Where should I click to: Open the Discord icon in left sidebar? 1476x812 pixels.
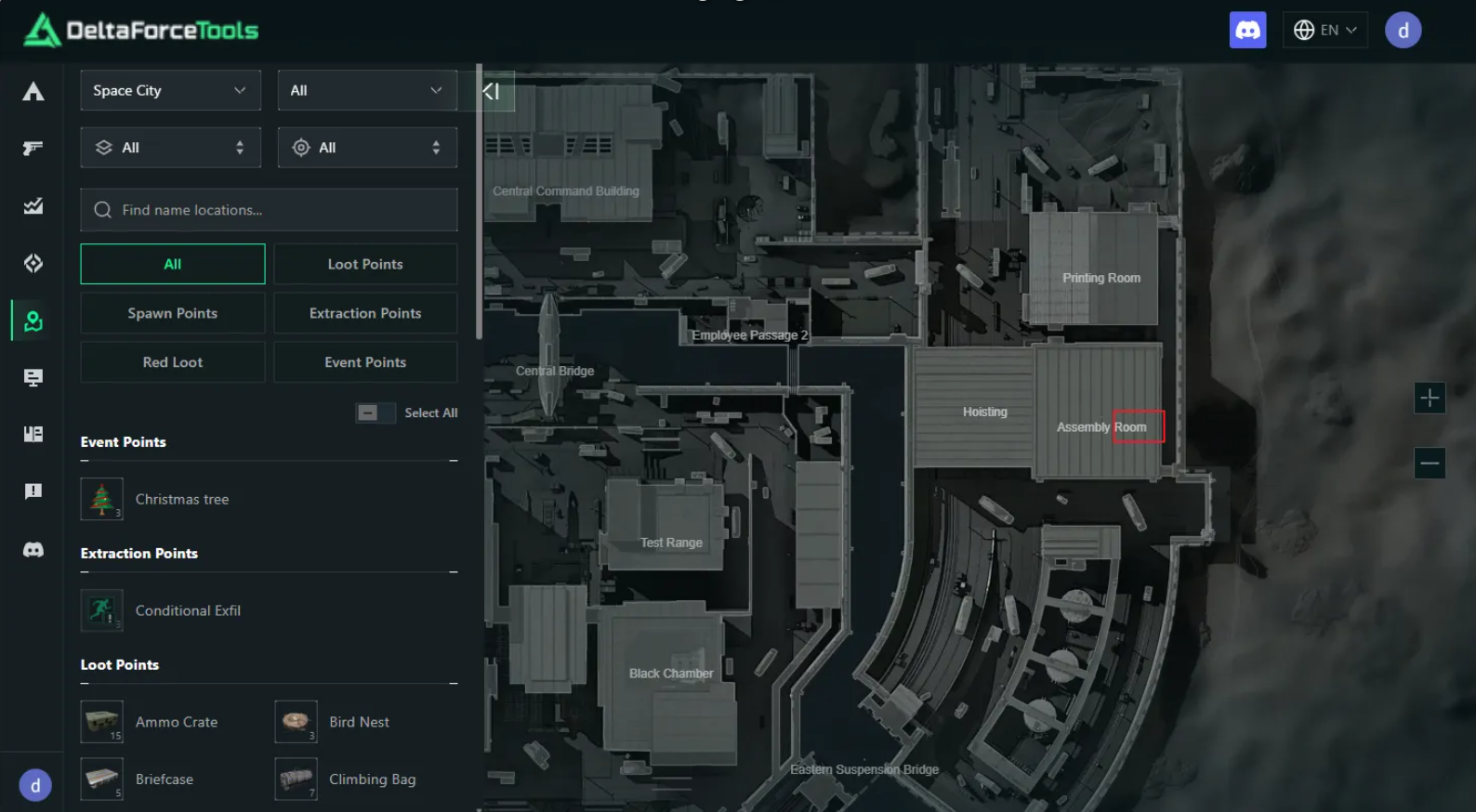pyautogui.click(x=33, y=550)
